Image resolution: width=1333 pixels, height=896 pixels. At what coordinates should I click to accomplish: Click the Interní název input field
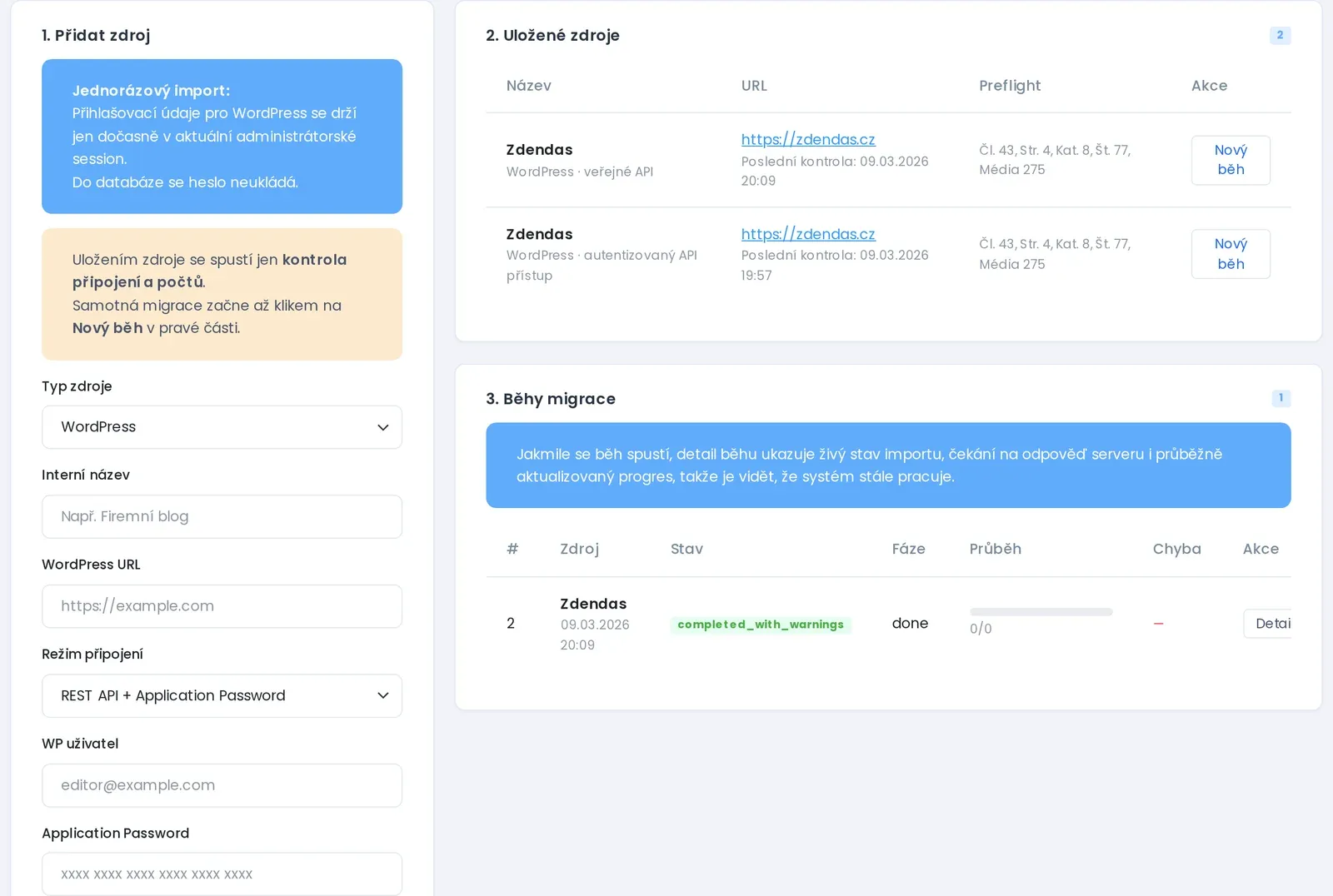point(222,517)
